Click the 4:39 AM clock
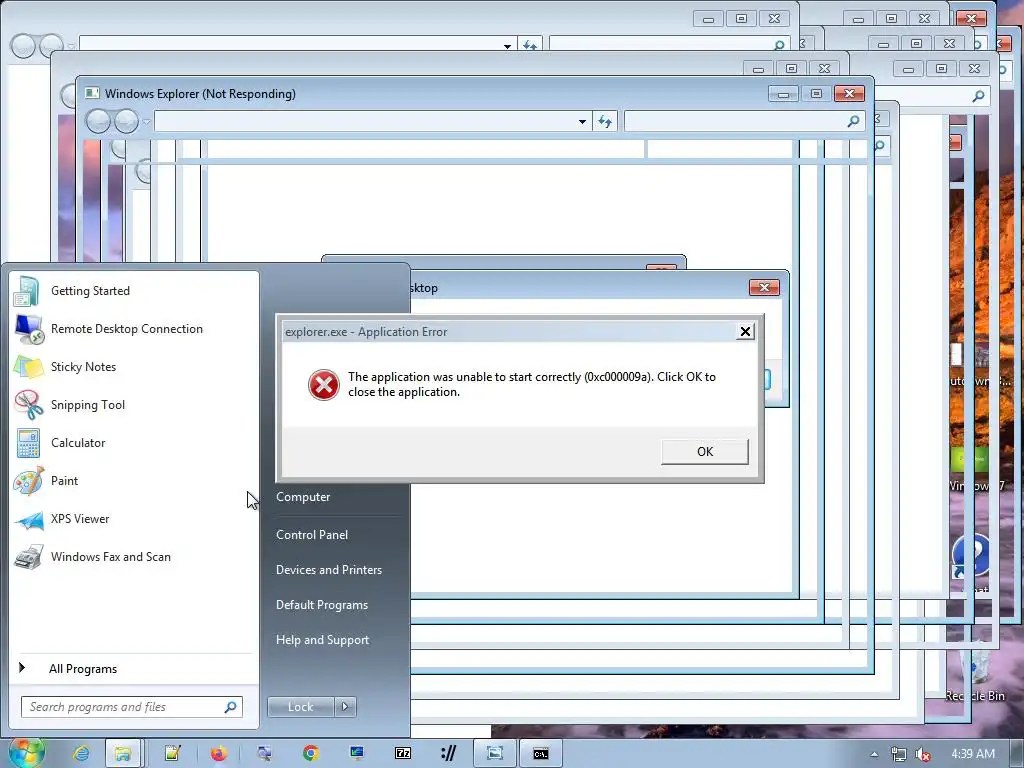The height and width of the screenshot is (768, 1024). [x=973, y=754]
